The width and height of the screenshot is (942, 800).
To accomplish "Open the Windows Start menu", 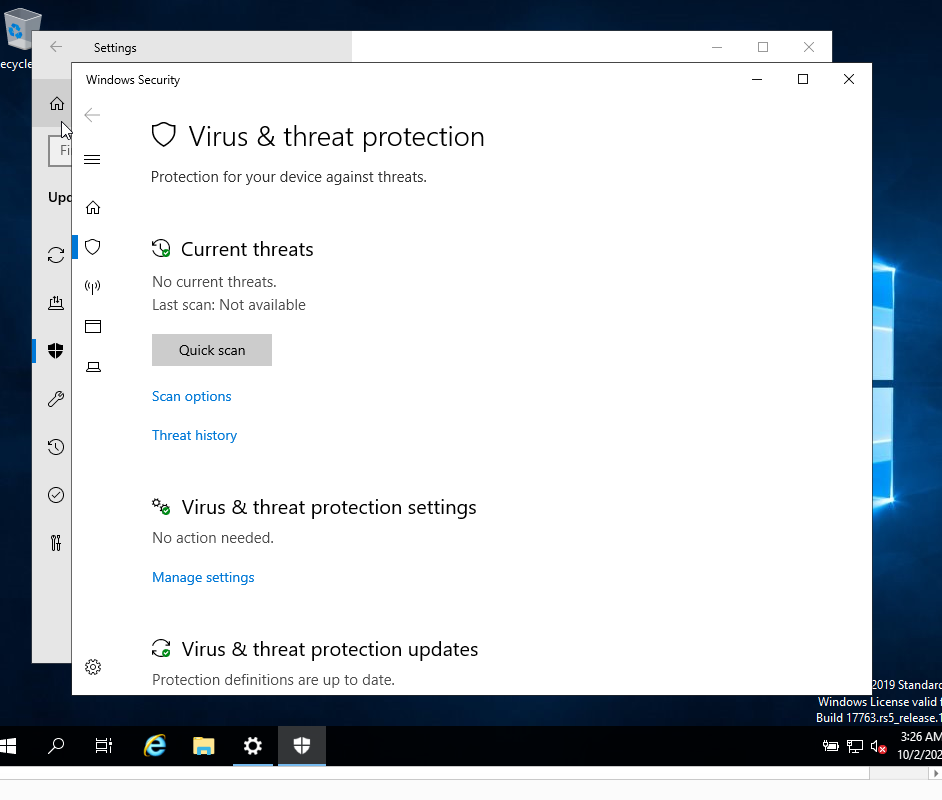I will (x=8, y=746).
